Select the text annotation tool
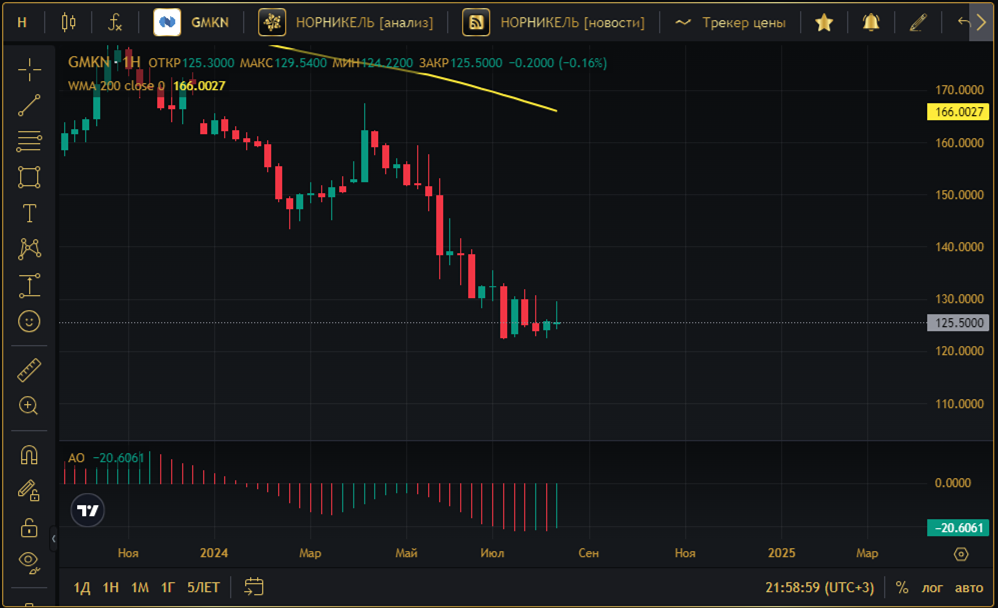The height and width of the screenshot is (608, 998). coord(29,213)
